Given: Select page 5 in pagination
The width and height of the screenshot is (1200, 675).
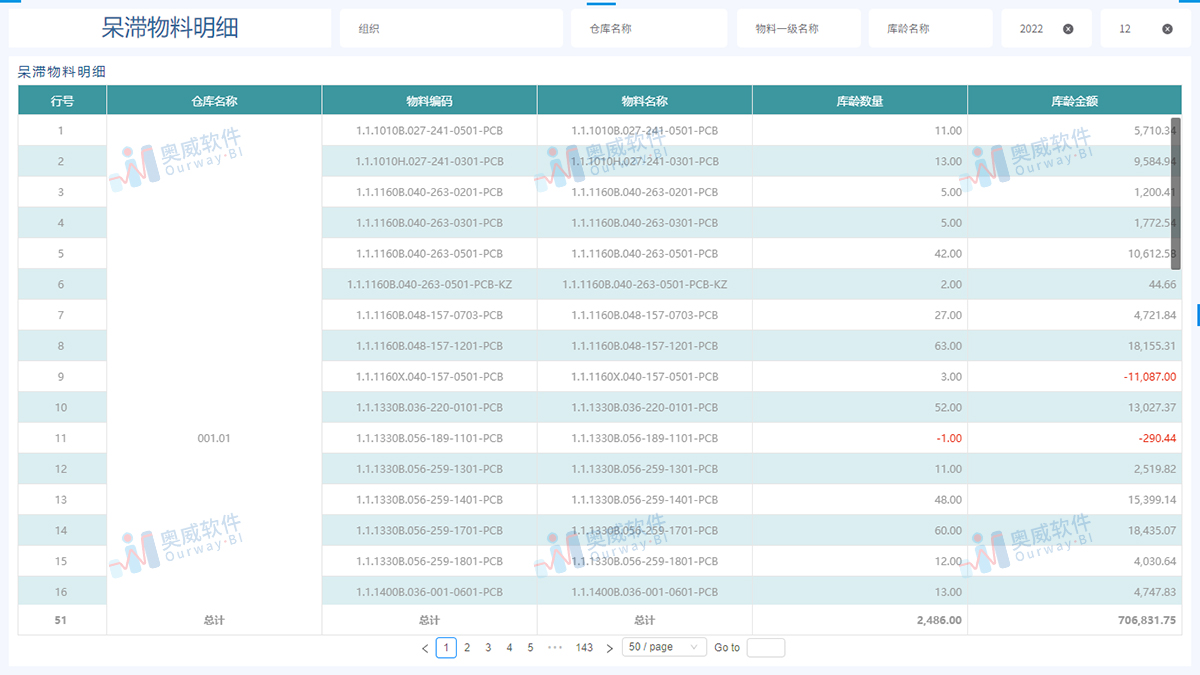Looking at the screenshot, I should pos(529,647).
